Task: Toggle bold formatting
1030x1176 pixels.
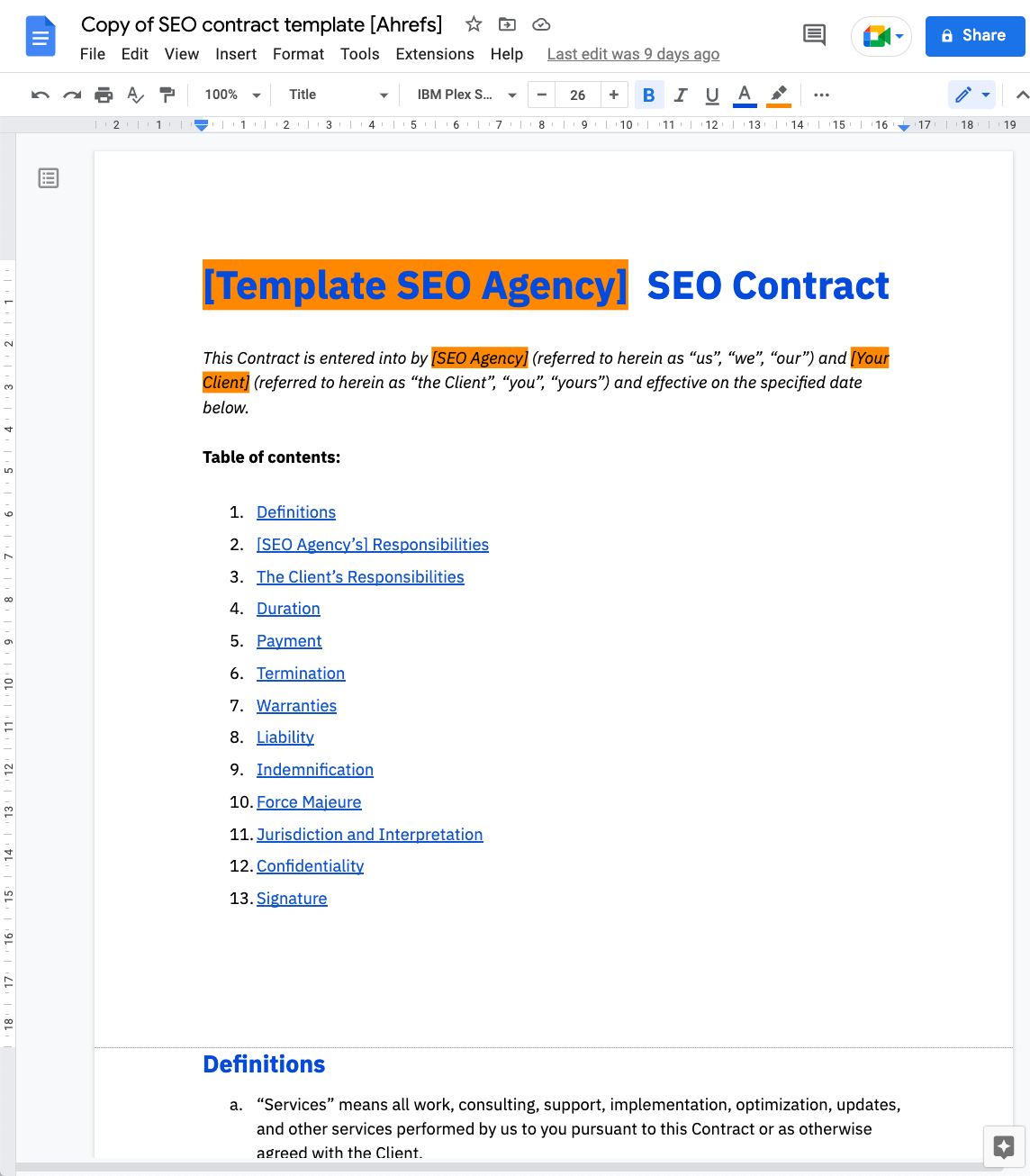Action: (649, 94)
